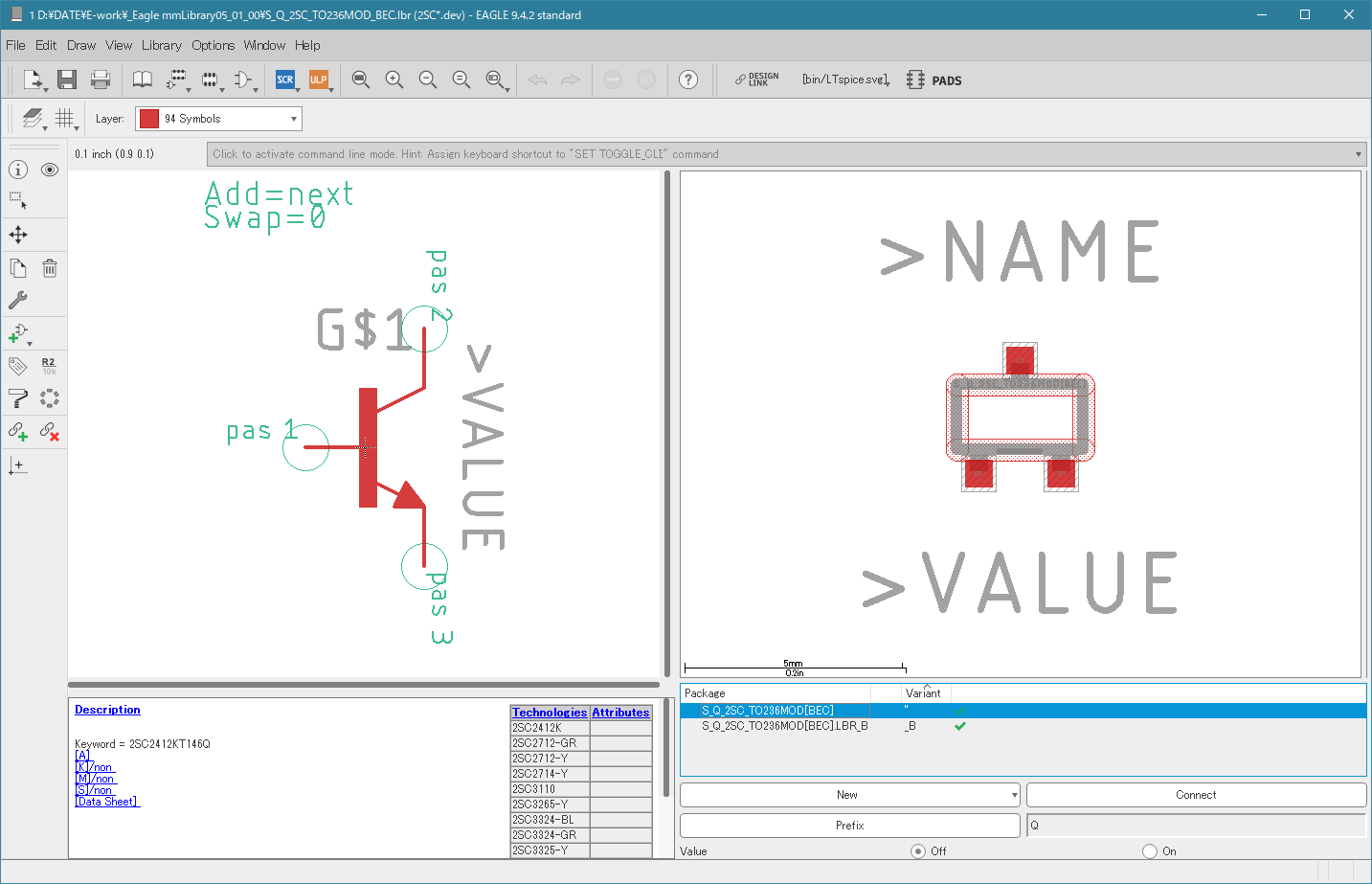The image size is (1372, 884).
Task: Open the Draw menu
Action: pyautogui.click(x=80, y=45)
